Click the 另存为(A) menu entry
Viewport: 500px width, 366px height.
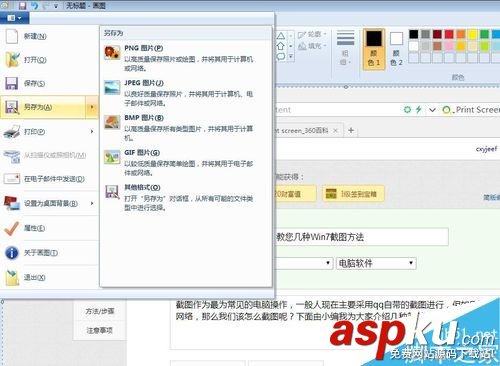pos(43,107)
